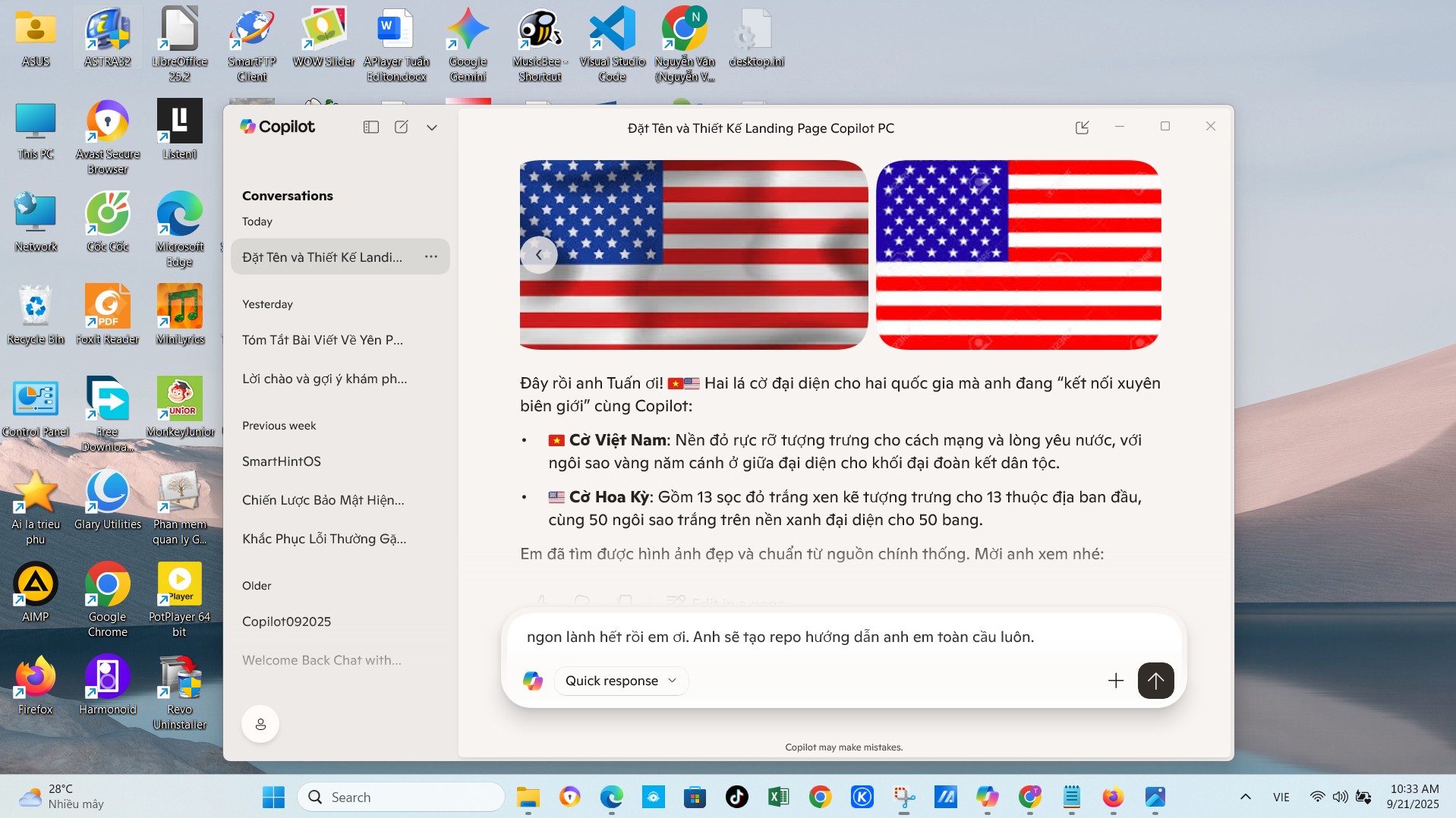1456x818 pixels.
Task: Send the message with the arrow icon
Action: [1155, 681]
